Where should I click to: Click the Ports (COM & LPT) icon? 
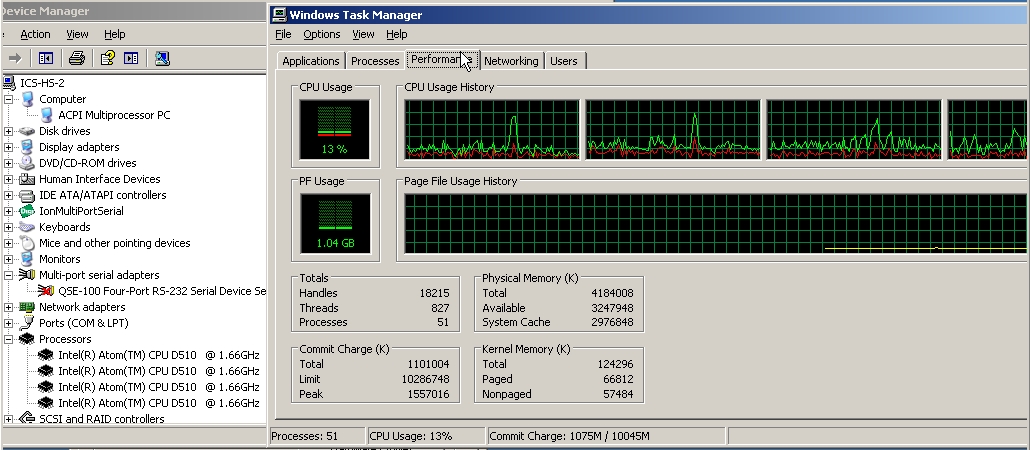click(27, 323)
